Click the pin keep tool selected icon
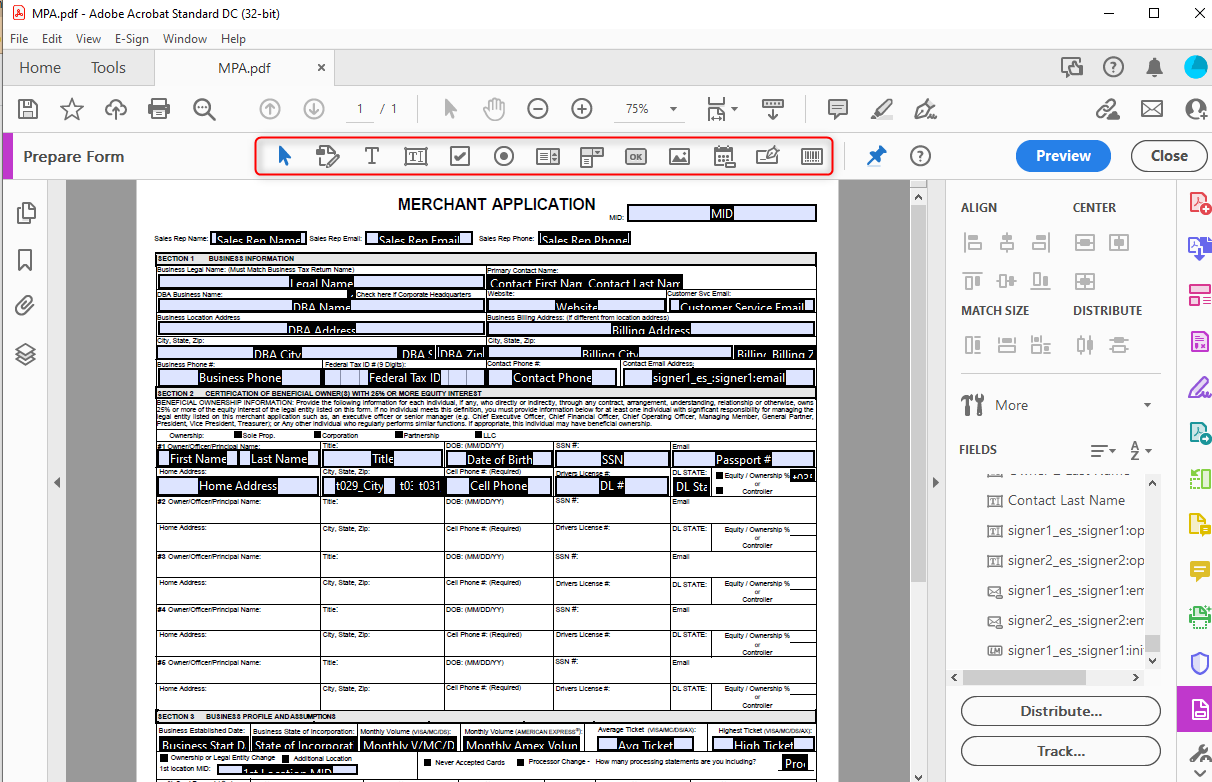The image size is (1212, 782). click(x=876, y=156)
